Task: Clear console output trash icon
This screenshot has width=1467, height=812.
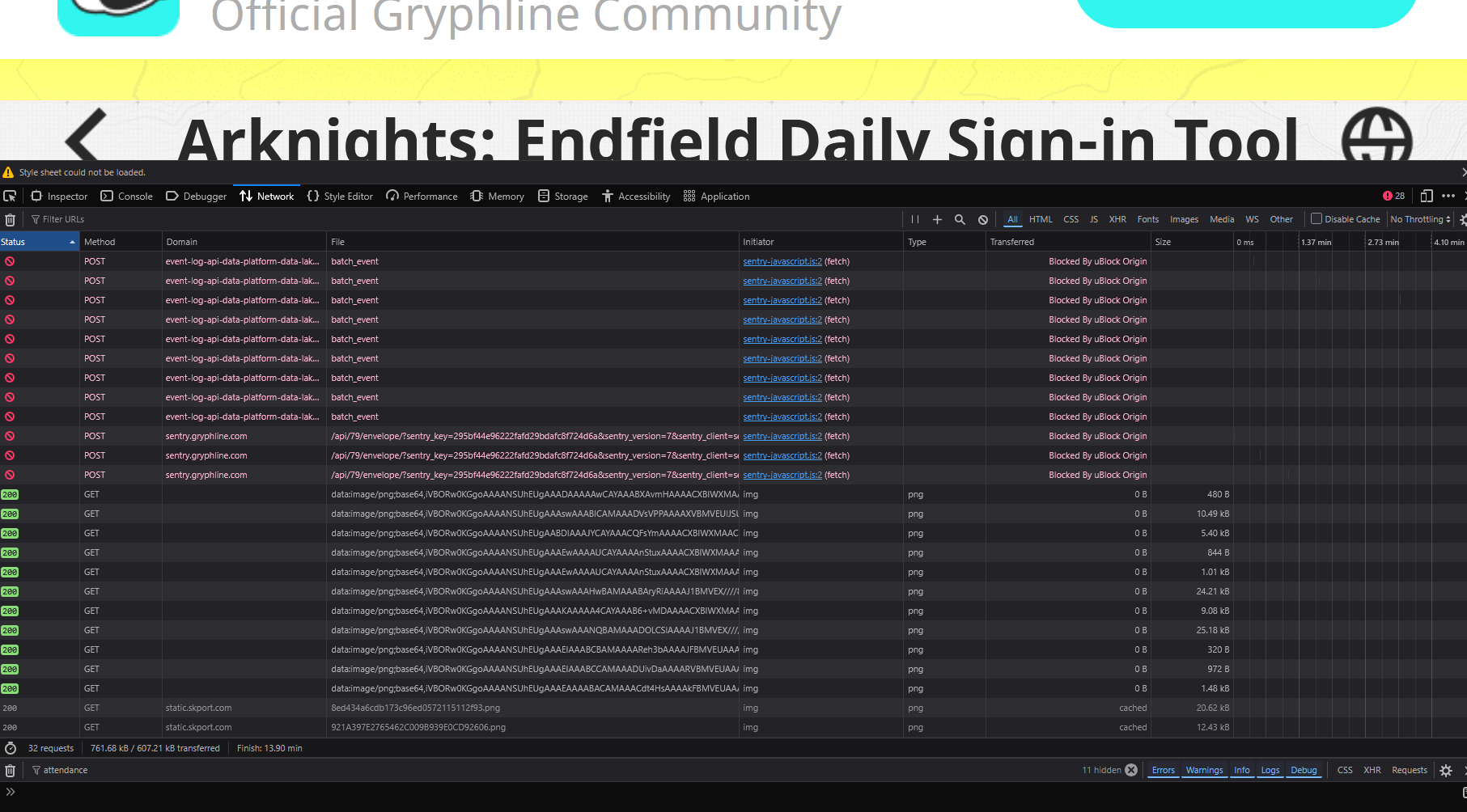Action: click(x=11, y=770)
